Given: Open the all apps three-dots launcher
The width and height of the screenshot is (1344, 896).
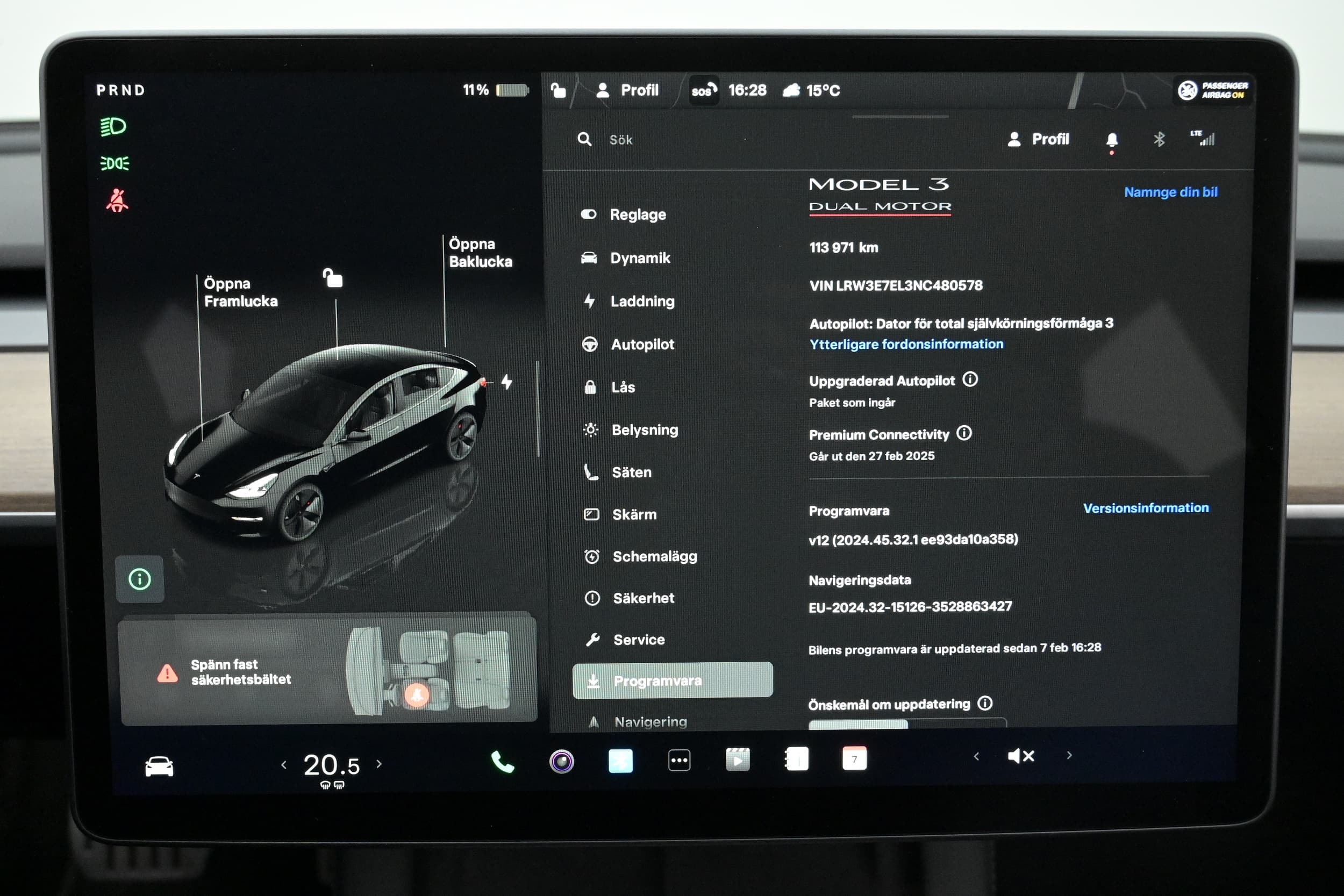Looking at the screenshot, I should 680,760.
